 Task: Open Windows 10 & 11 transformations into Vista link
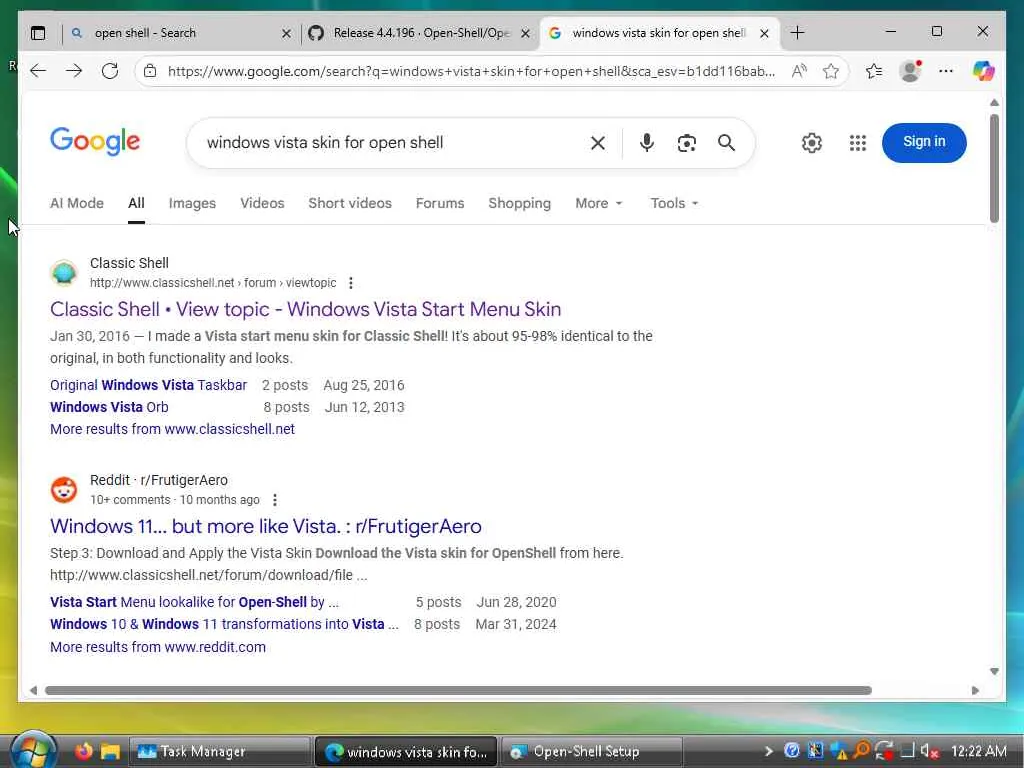[x=224, y=624]
